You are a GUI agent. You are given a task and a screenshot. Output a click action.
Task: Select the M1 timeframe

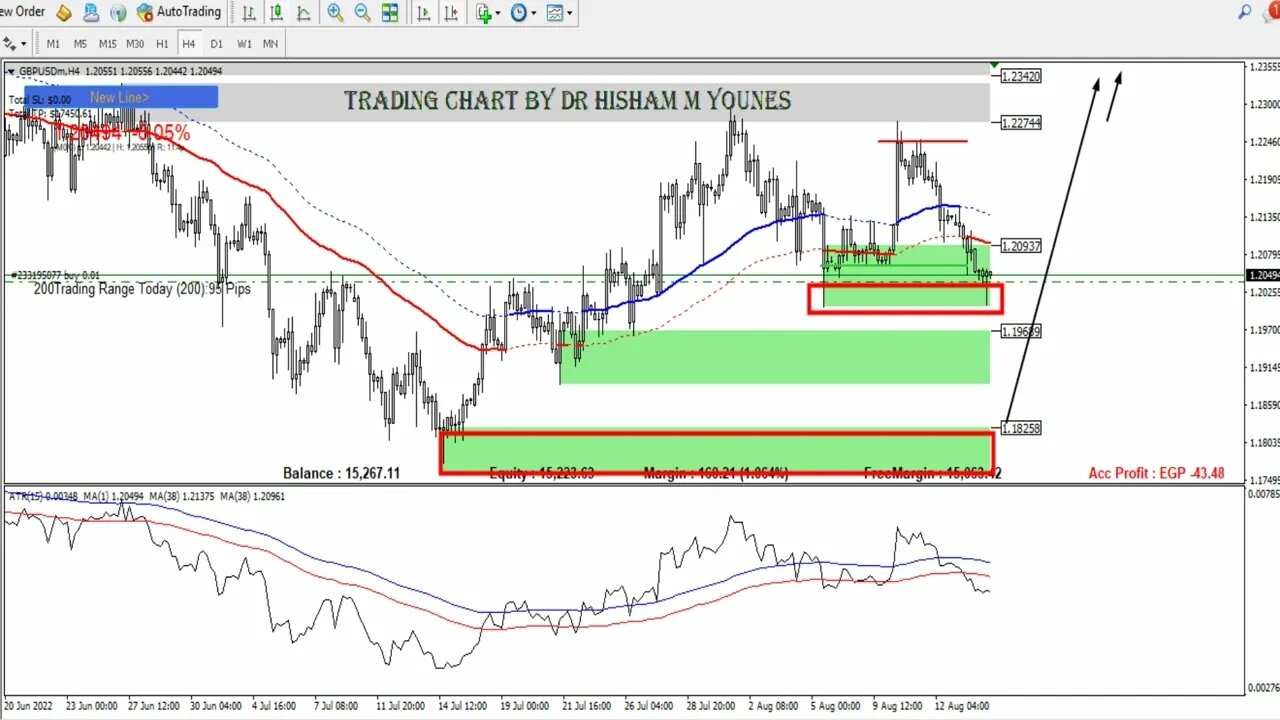pyautogui.click(x=53, y=44)
